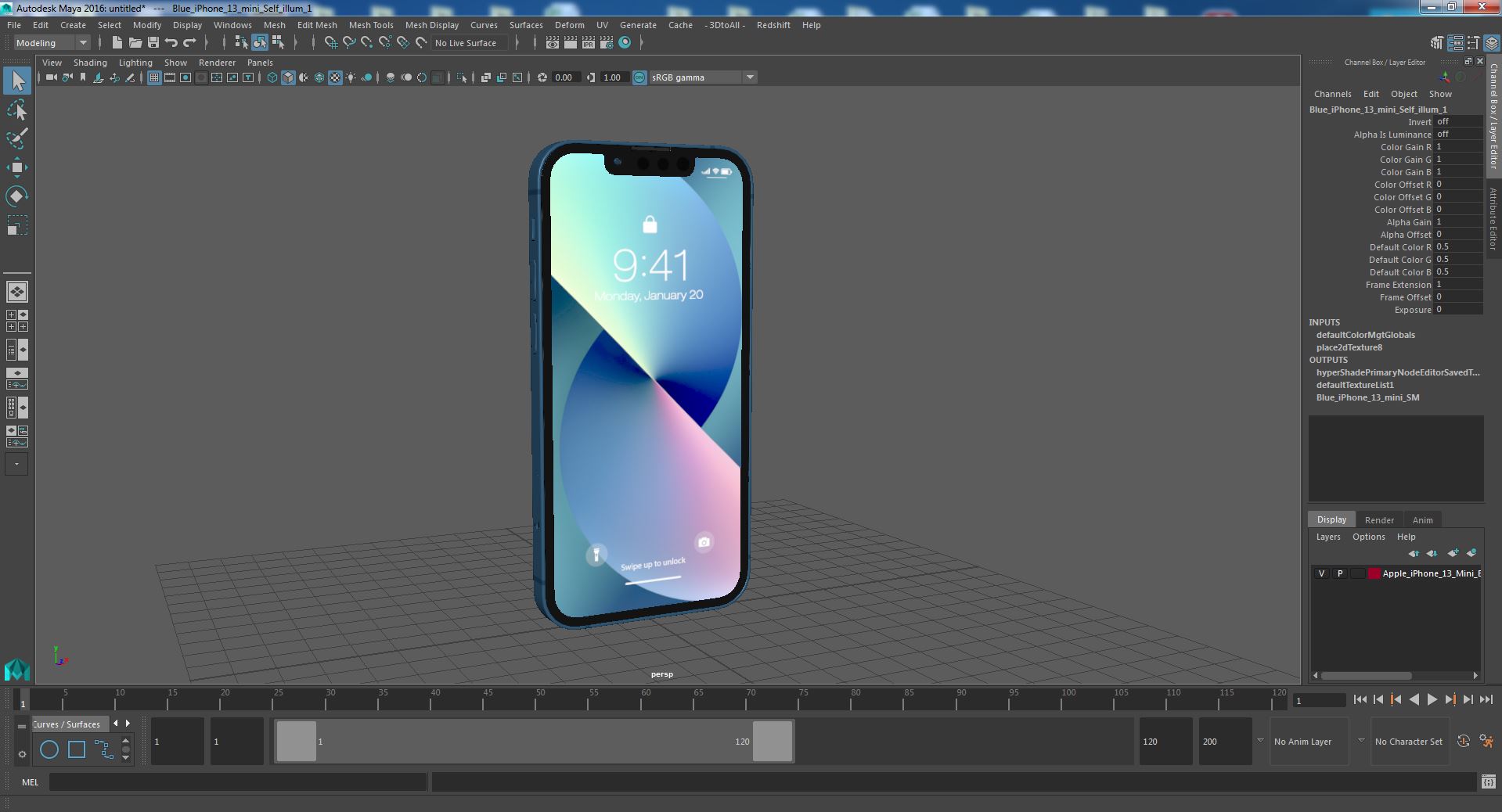Select the circle curve shelf icon
Image resolution: width=1502 pixels, height=812 pixels.
coord(49,749)
